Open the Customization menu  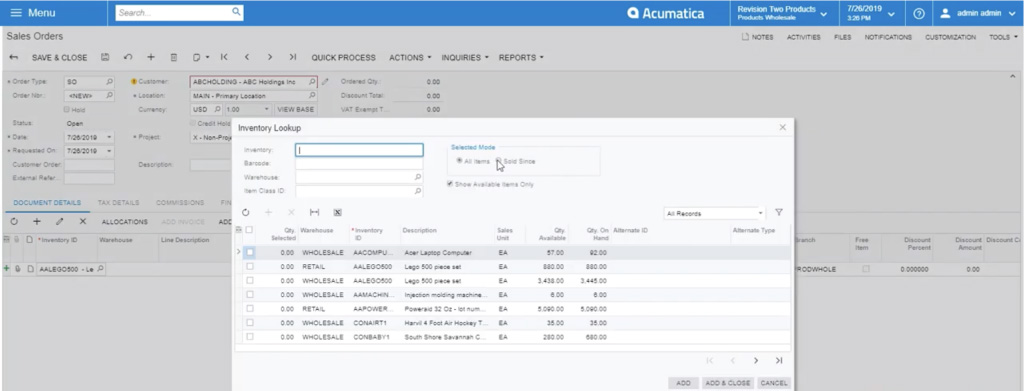[950, 37]
